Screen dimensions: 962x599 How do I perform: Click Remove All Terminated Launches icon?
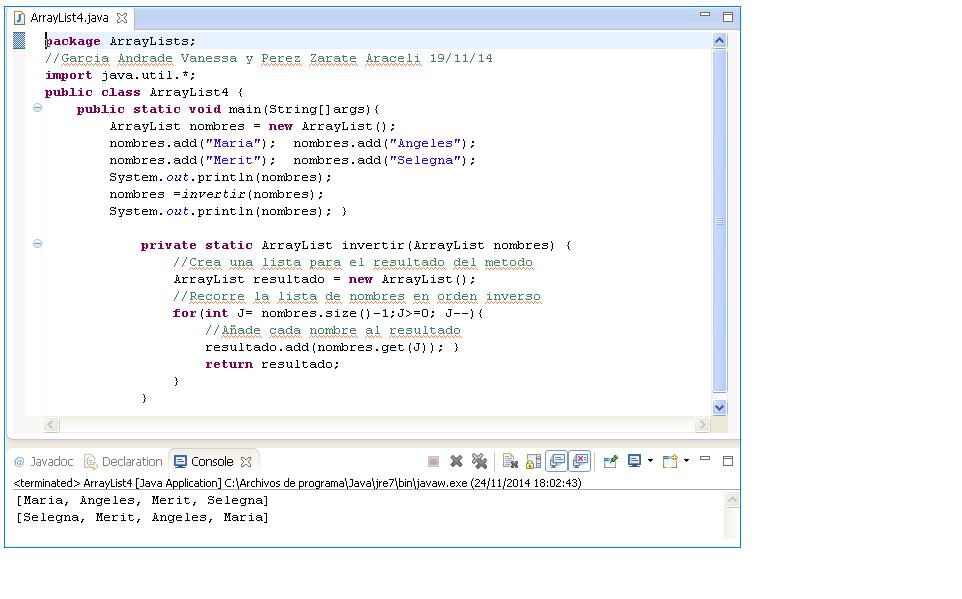[480, 461]
